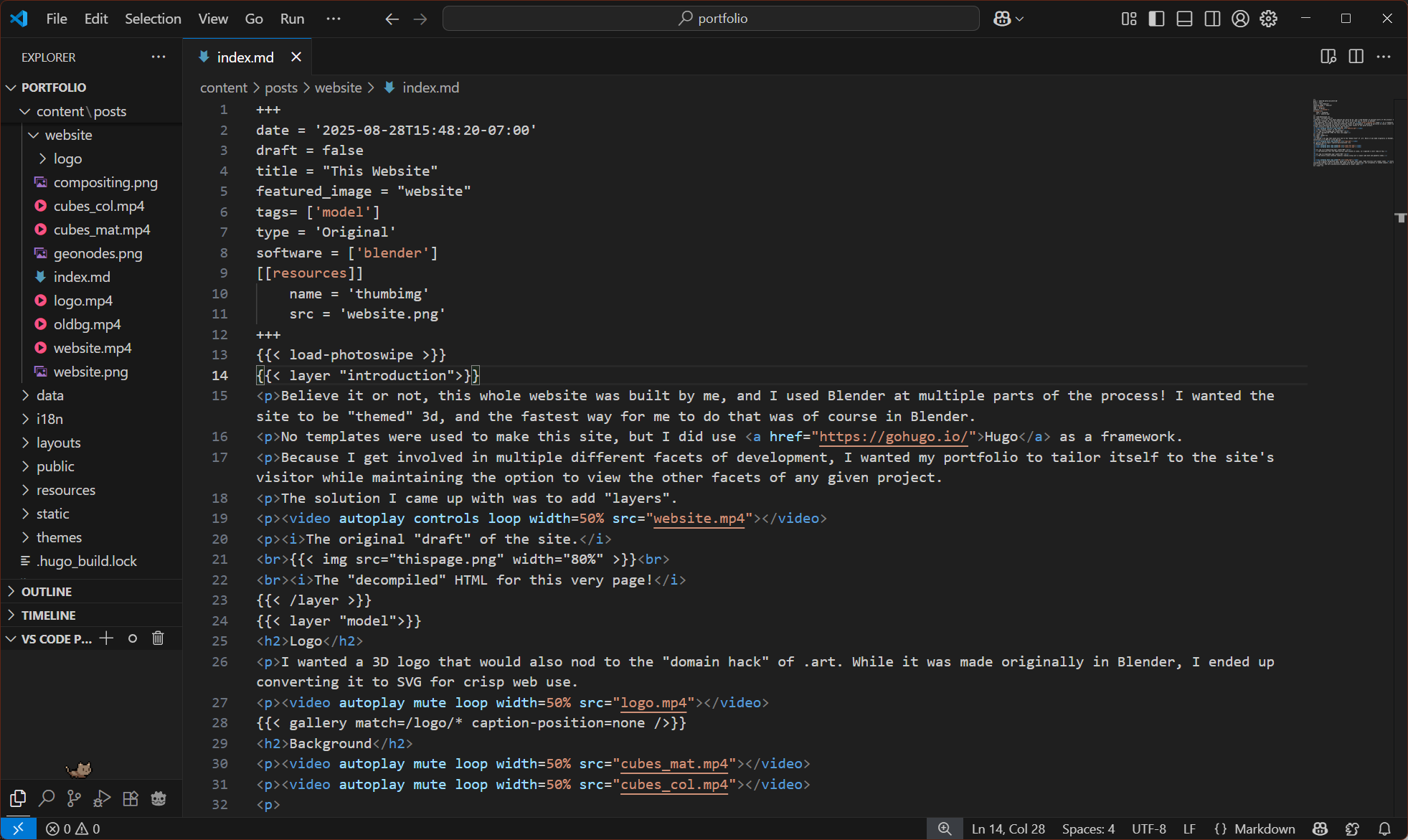The image size is (1408, 840).
Task: Open markdown preview to the side
Action: 1328,57
